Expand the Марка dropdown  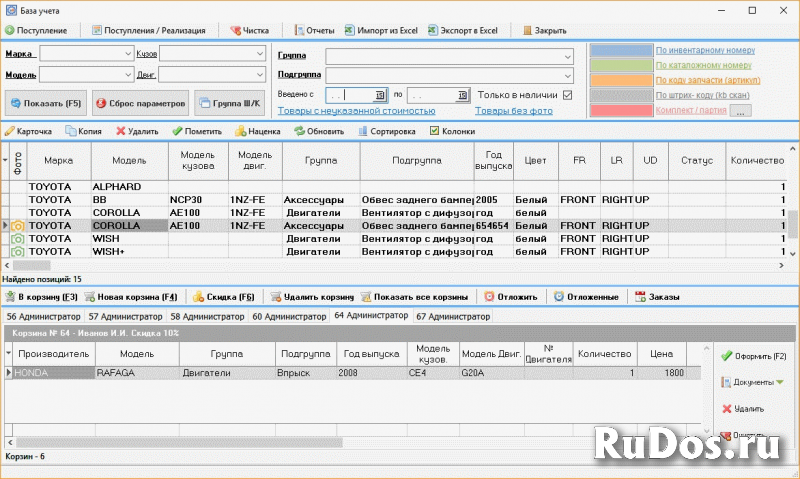[128, 52]
